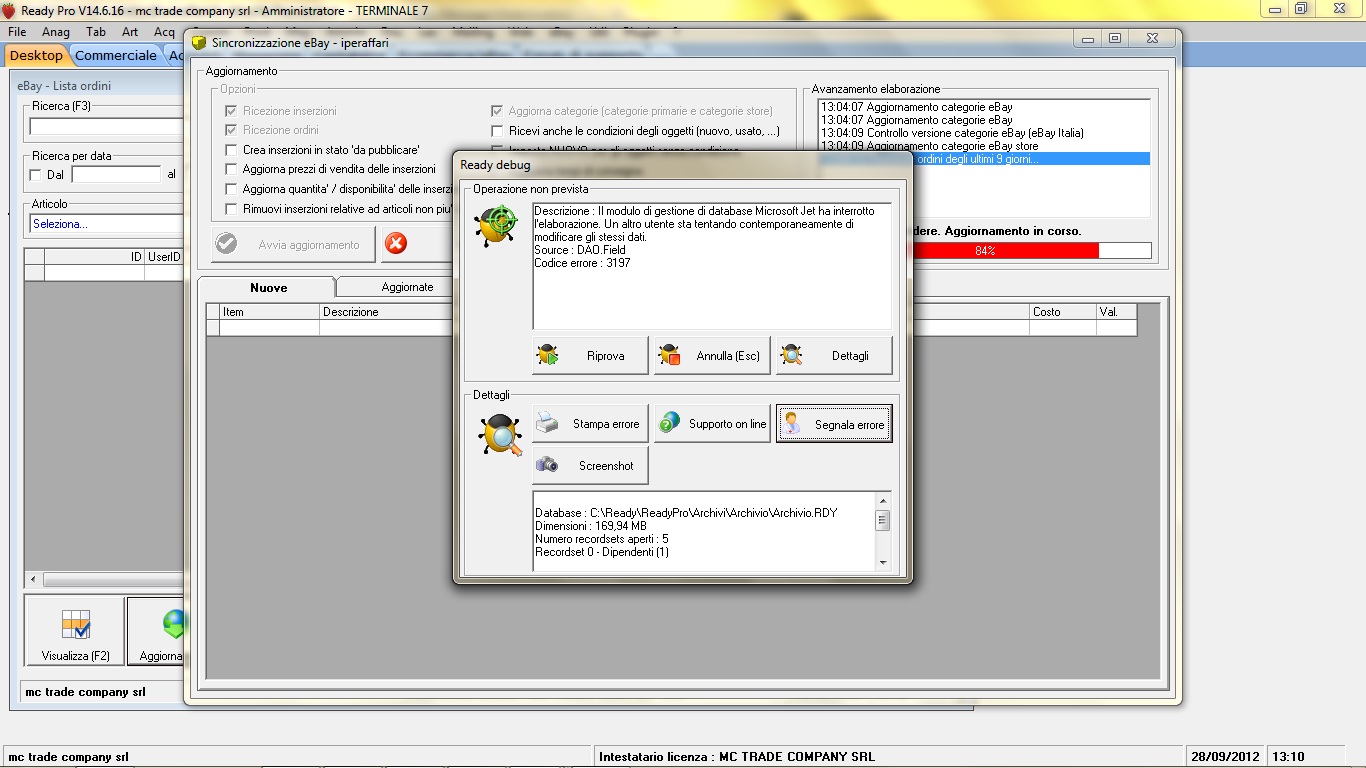Image resolution: width=1366 pixels, height=768 pixels.
Task: Select highlighted 'ordini degli ultimi 9 giorni' log line
Action: pos(984,159)
